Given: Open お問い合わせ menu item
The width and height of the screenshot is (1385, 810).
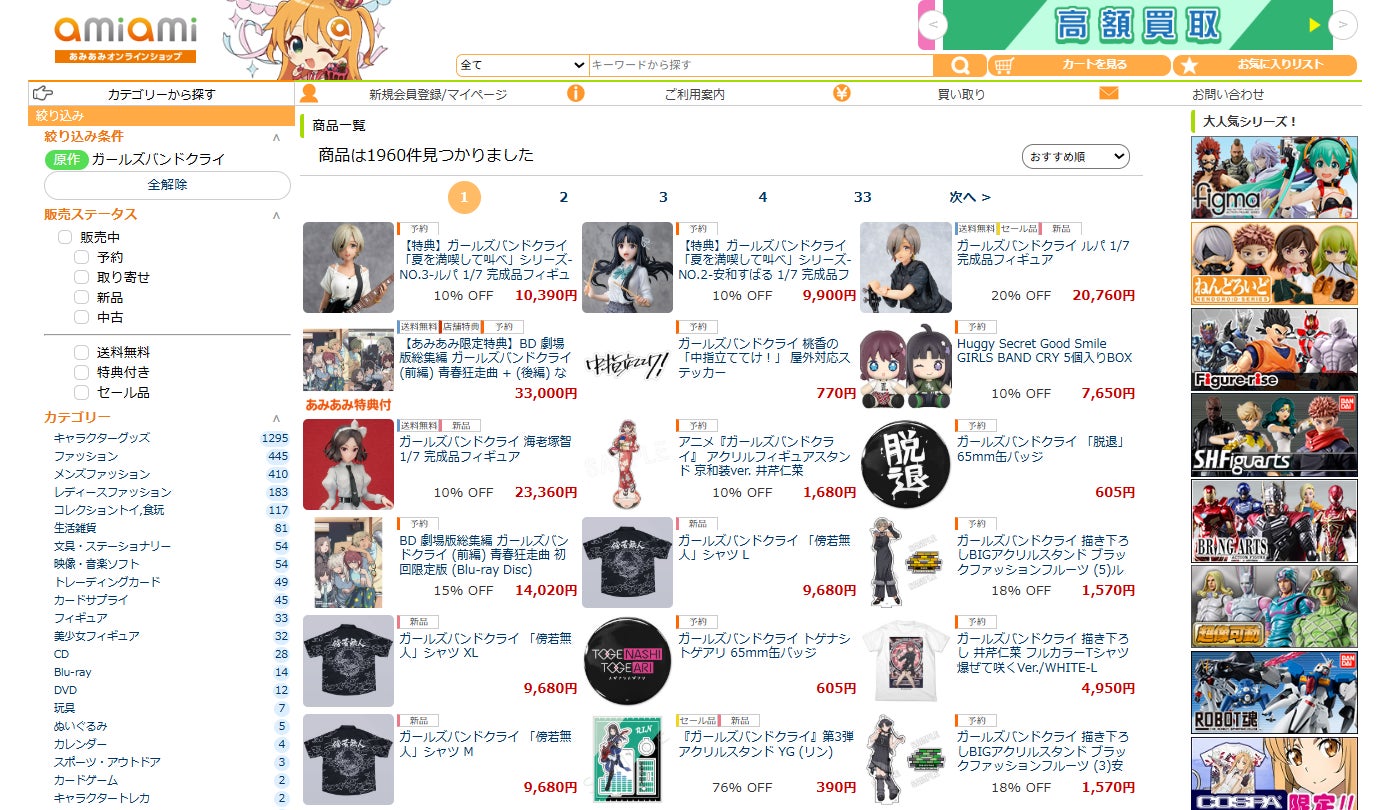Looking at the screenshot, I should pos(1228,94).
